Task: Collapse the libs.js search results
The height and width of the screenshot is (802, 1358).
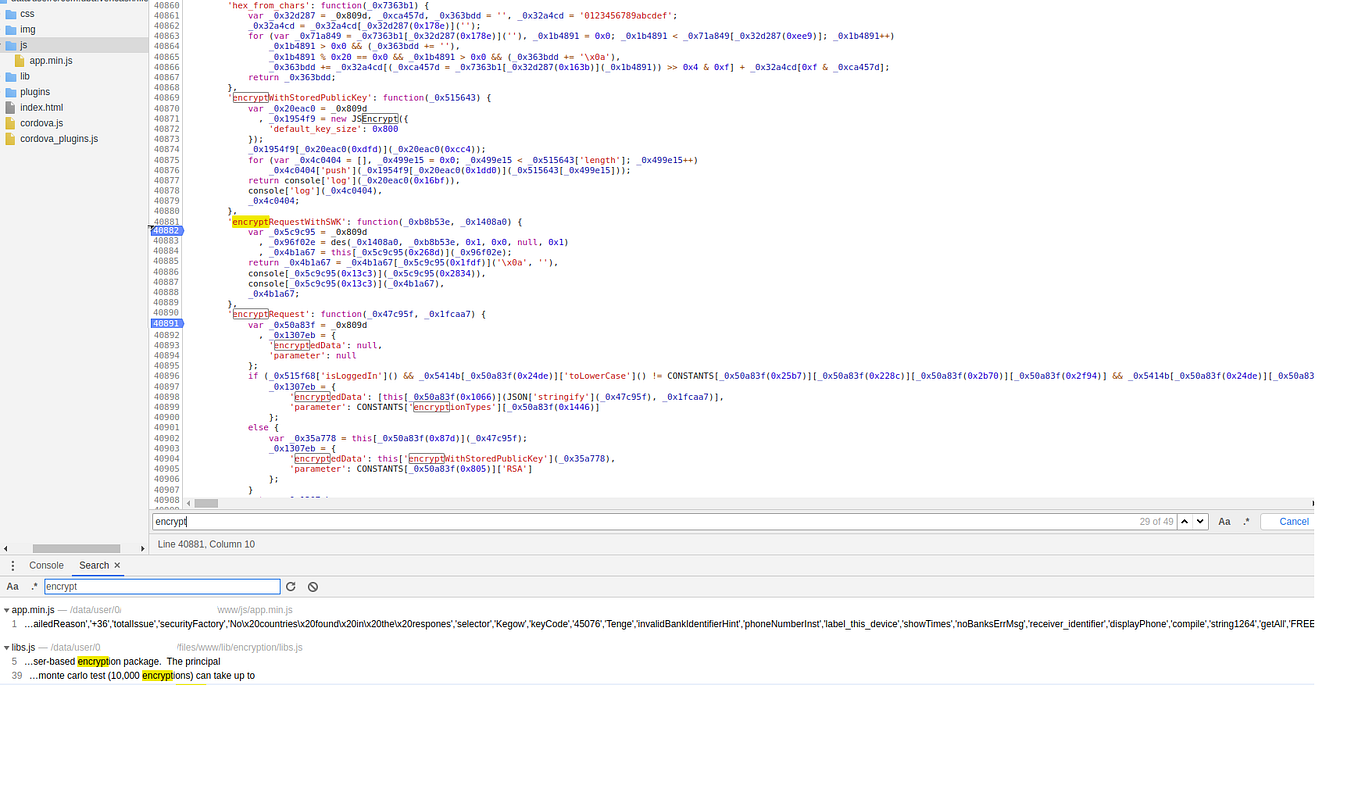Action: click(6, 647)
